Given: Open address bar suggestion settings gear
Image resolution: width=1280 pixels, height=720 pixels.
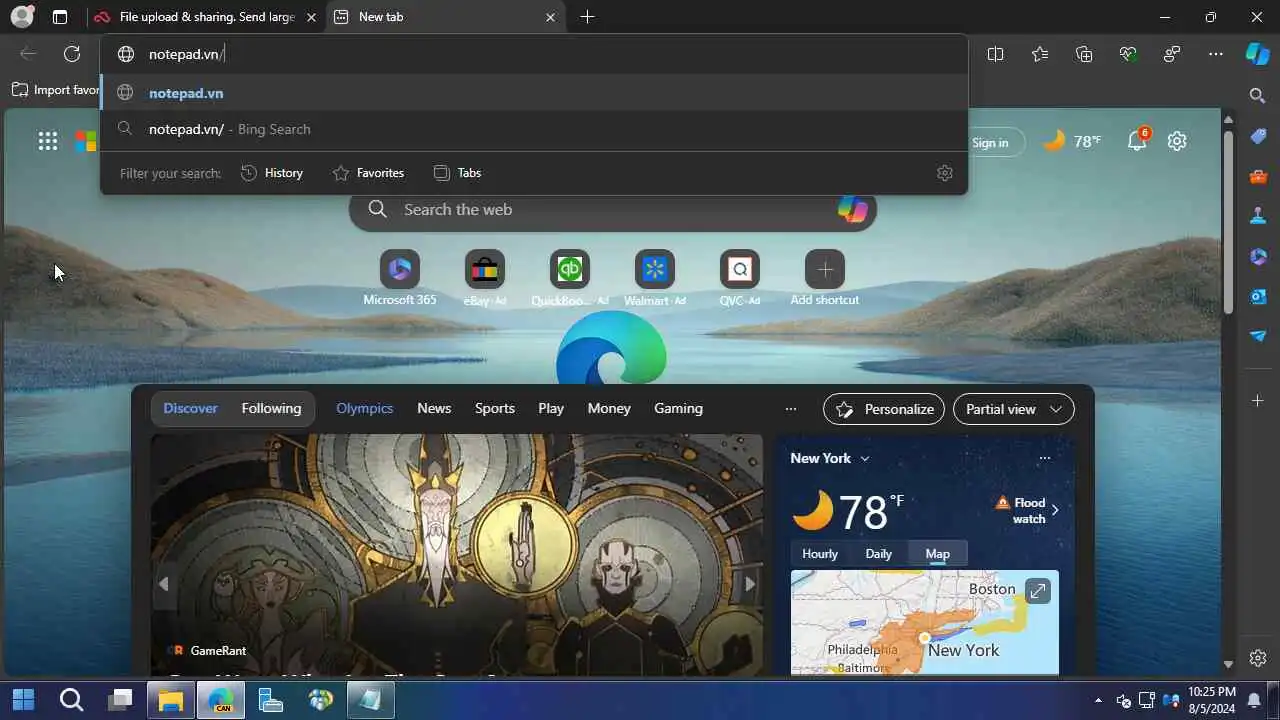Looking at the screenshot, I should pyautogui.click(x=945, y=173).
